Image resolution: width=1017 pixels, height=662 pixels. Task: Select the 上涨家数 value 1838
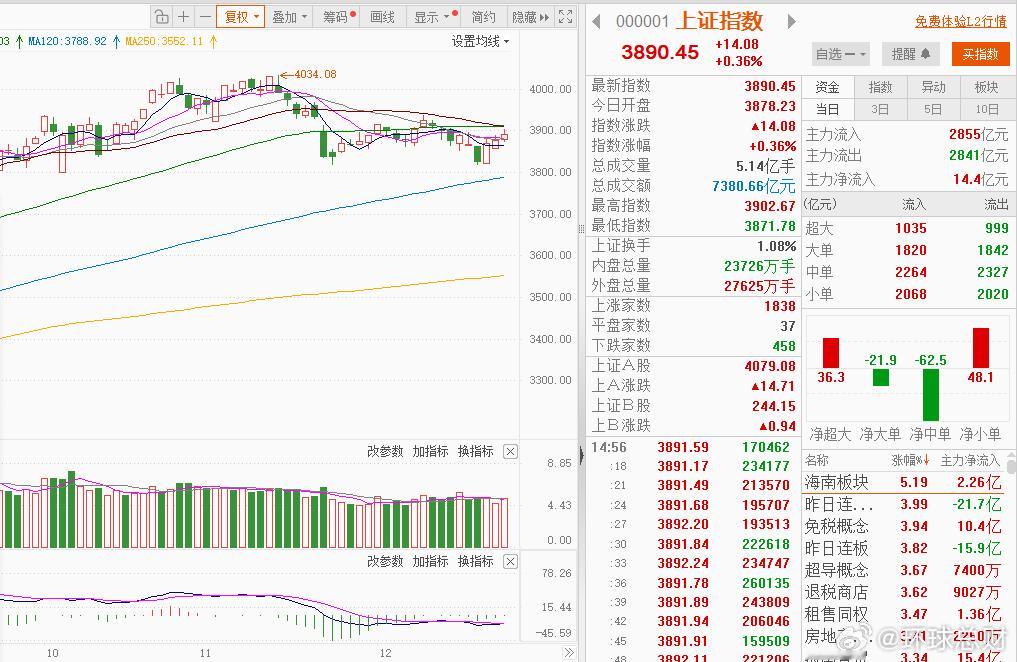click(x=780, y=306)
